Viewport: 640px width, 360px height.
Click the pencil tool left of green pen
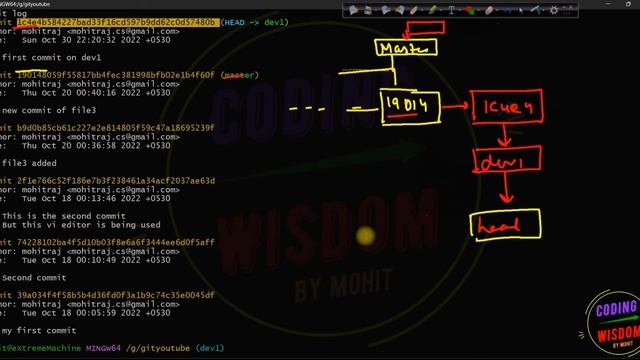pos(413,10)
